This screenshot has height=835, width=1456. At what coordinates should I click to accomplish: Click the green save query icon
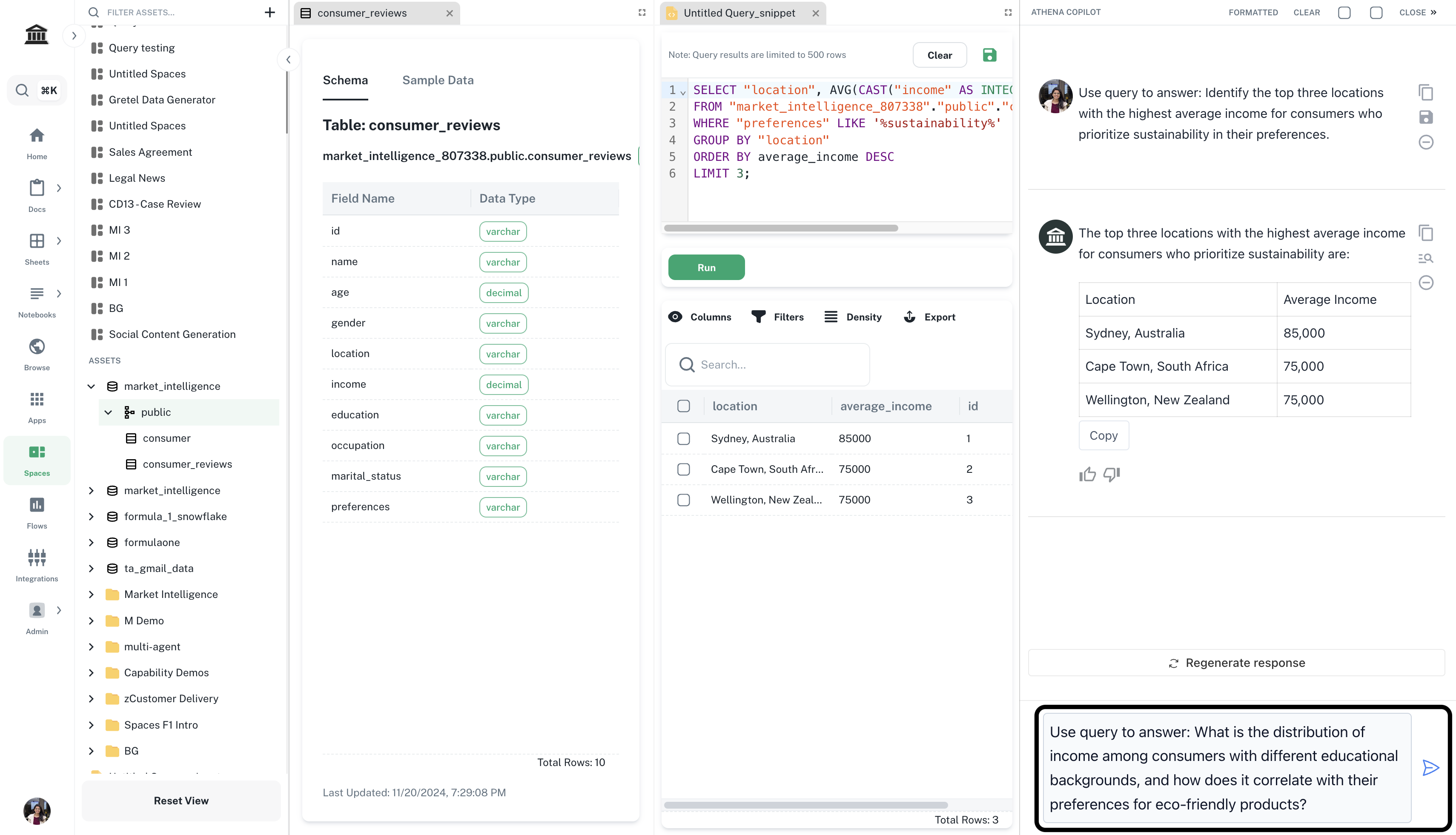989,55
